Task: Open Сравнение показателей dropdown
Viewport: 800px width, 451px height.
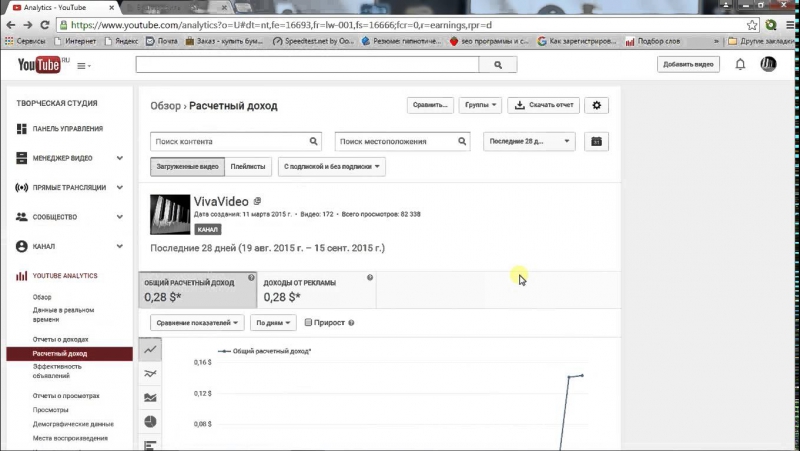Action: [x=197, y=323]
